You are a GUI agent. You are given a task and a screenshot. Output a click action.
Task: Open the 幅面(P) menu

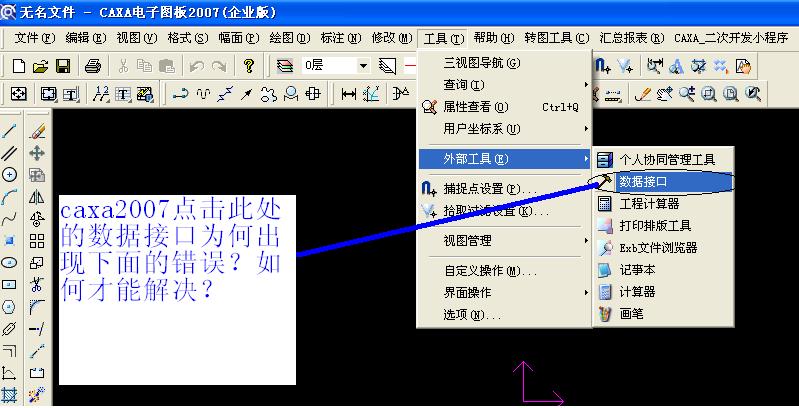tap(238, 38)
